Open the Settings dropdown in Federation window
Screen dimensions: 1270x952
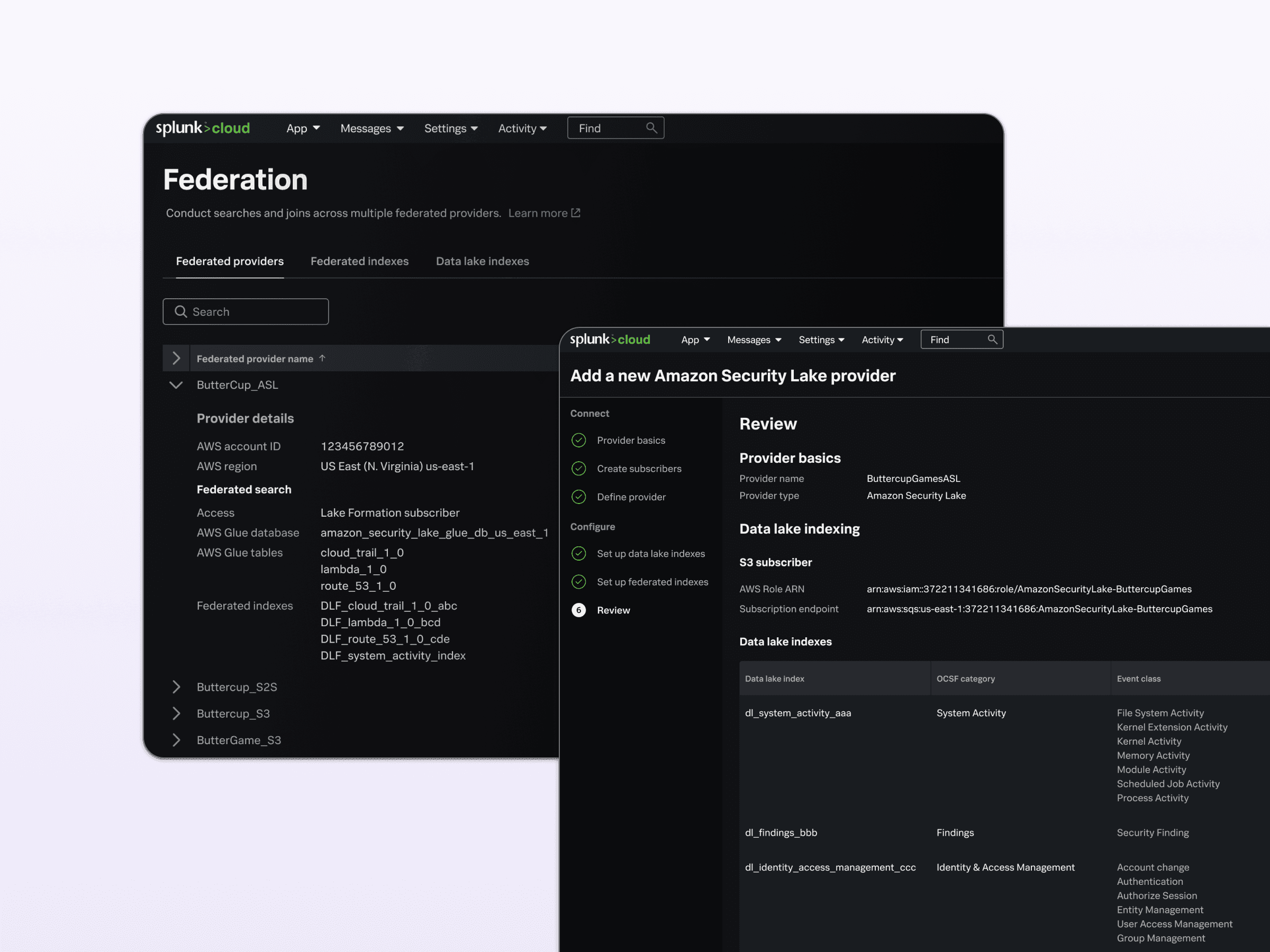(x=451, y=129)
